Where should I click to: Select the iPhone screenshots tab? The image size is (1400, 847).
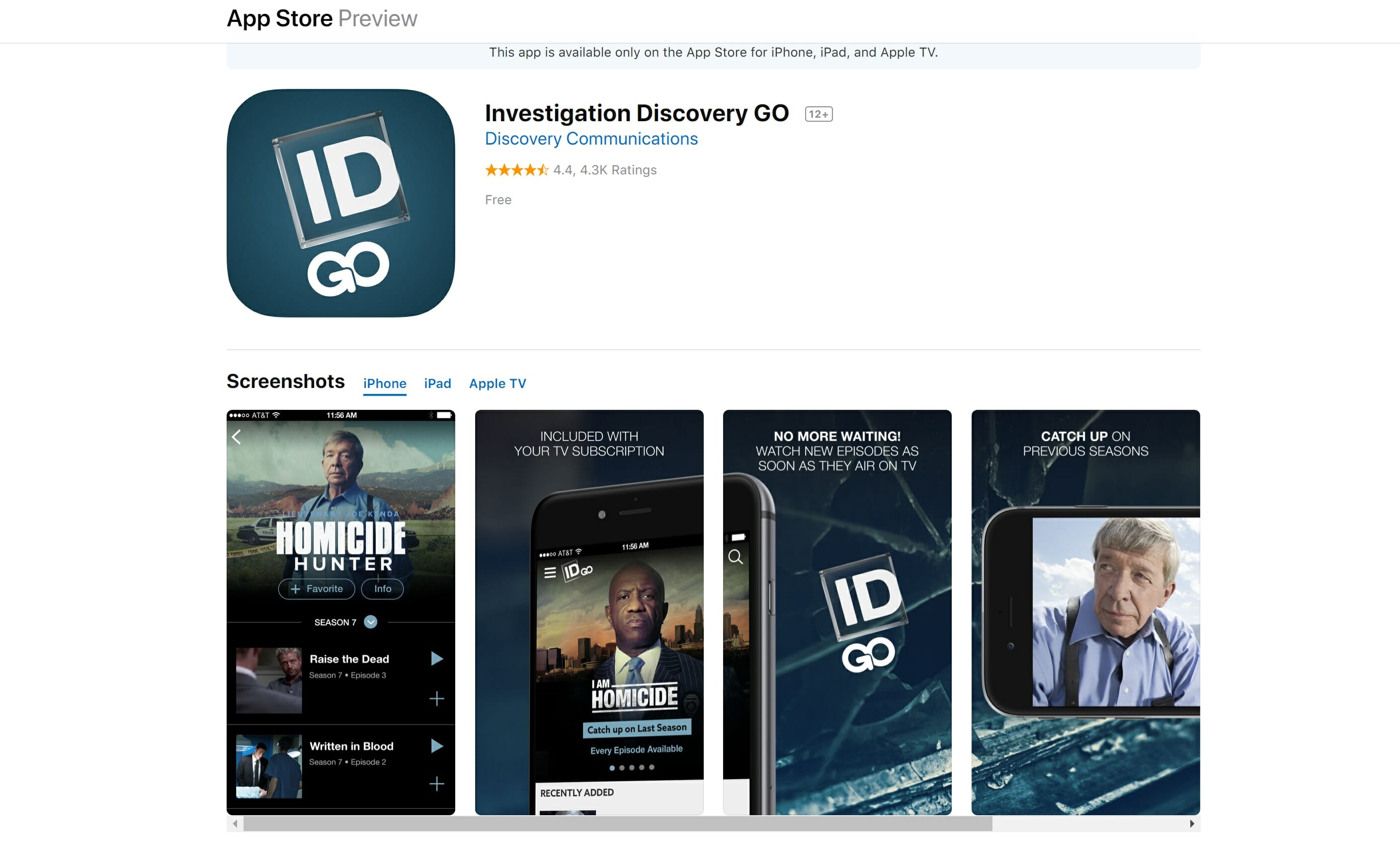point(384,383)
